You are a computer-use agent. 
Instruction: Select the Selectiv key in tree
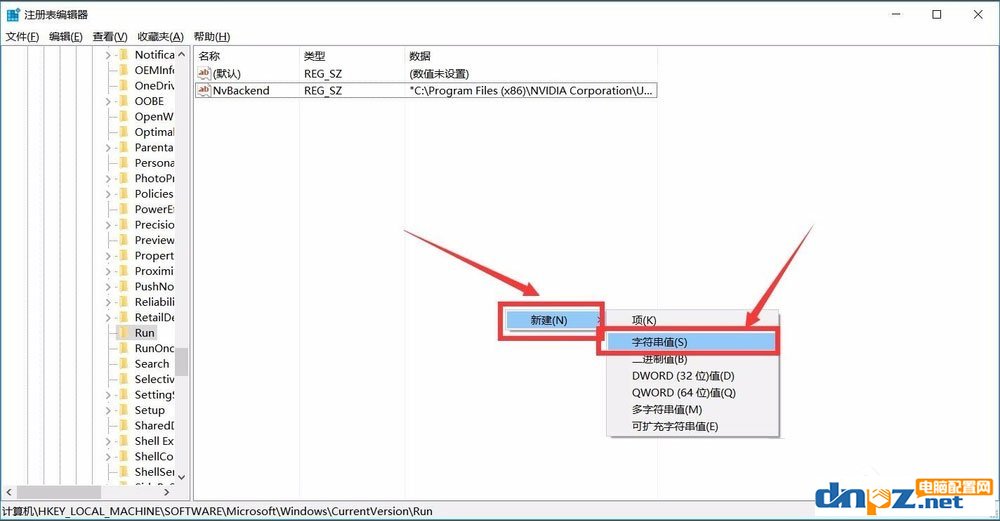(154, 379)
